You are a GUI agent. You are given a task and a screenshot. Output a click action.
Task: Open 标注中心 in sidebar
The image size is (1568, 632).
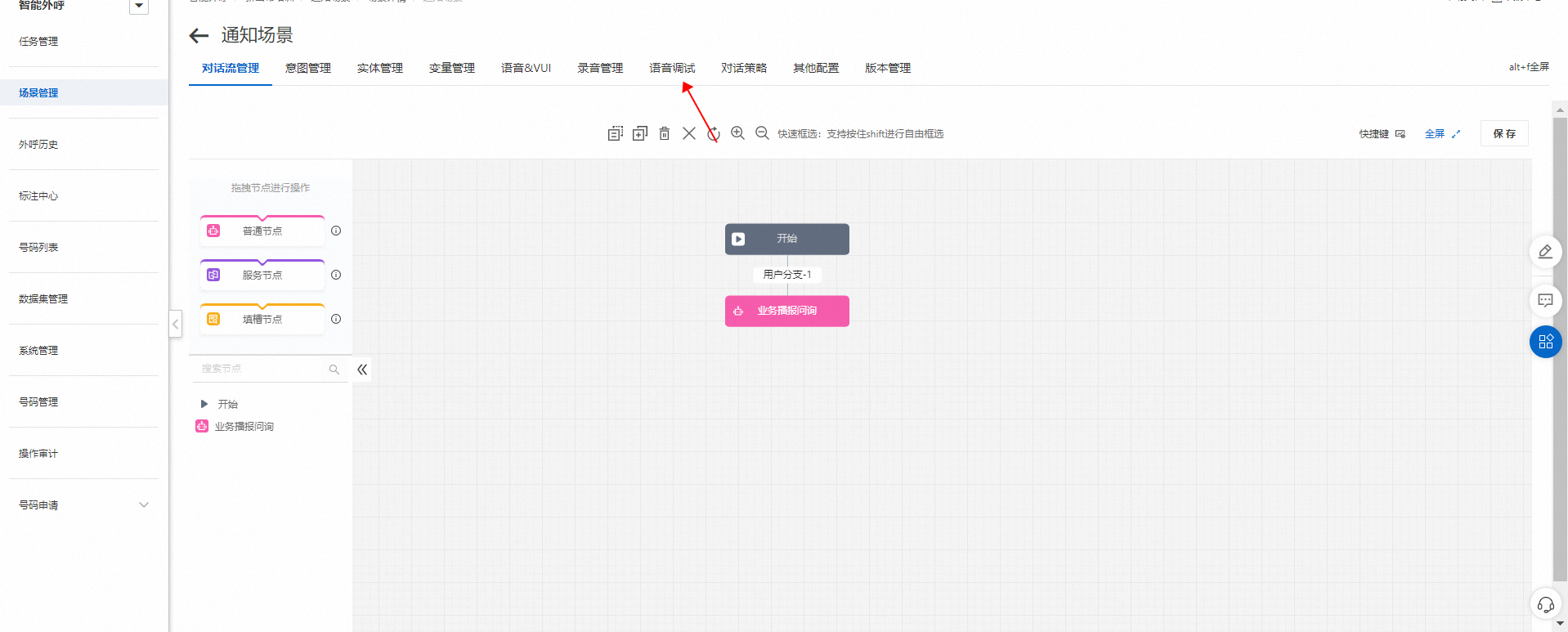coord(38,196)
